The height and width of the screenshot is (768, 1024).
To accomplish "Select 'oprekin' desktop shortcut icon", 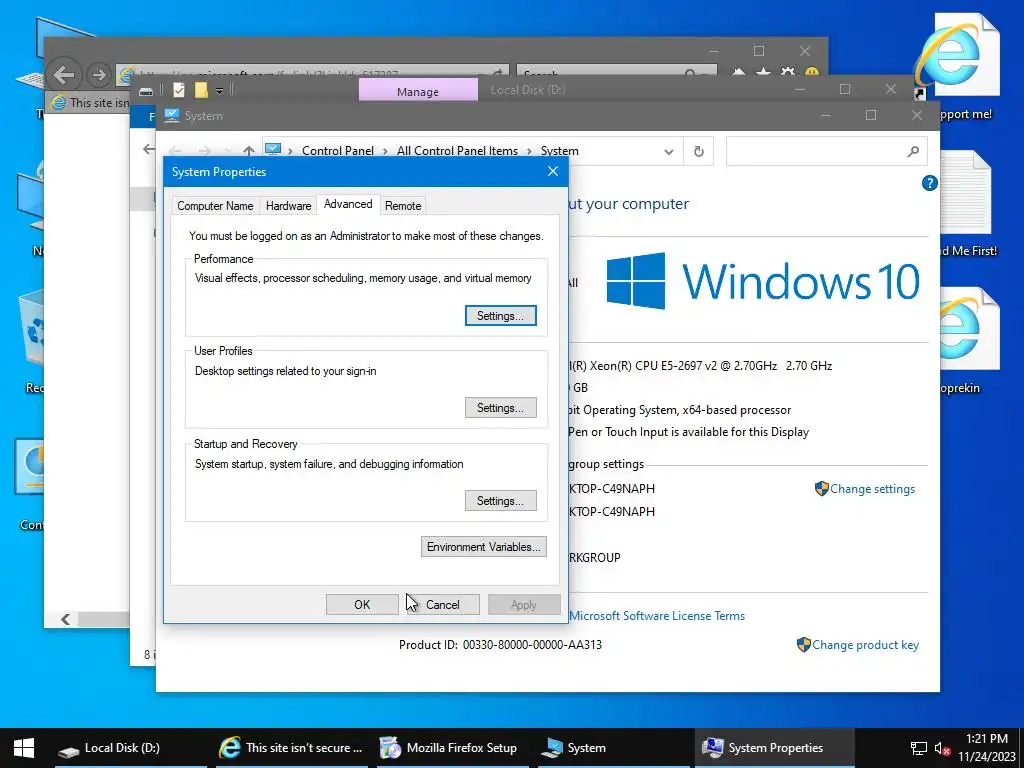I will coord(968,341).
